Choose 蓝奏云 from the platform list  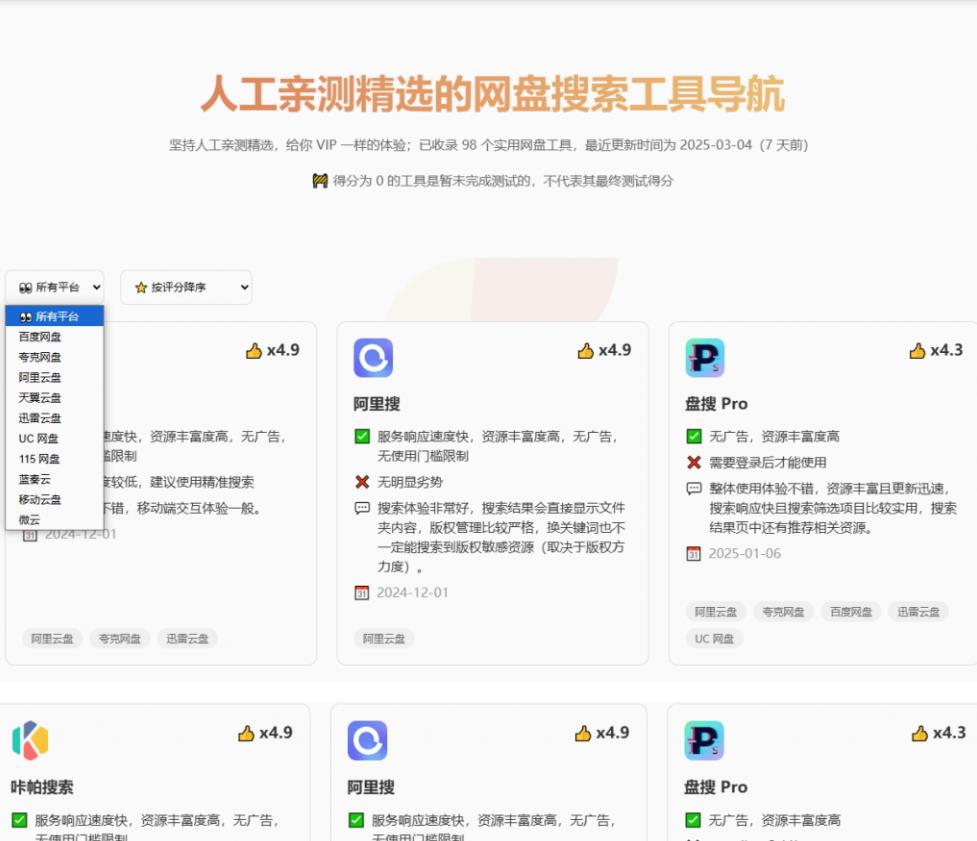(54, 479)
